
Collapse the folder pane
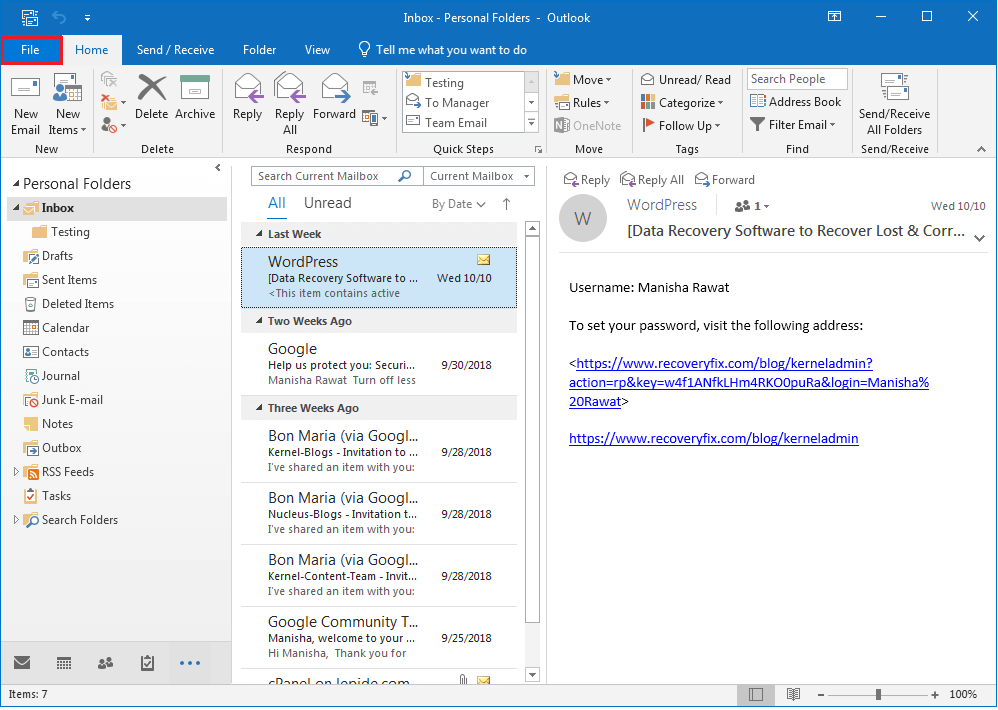[218, 167]
